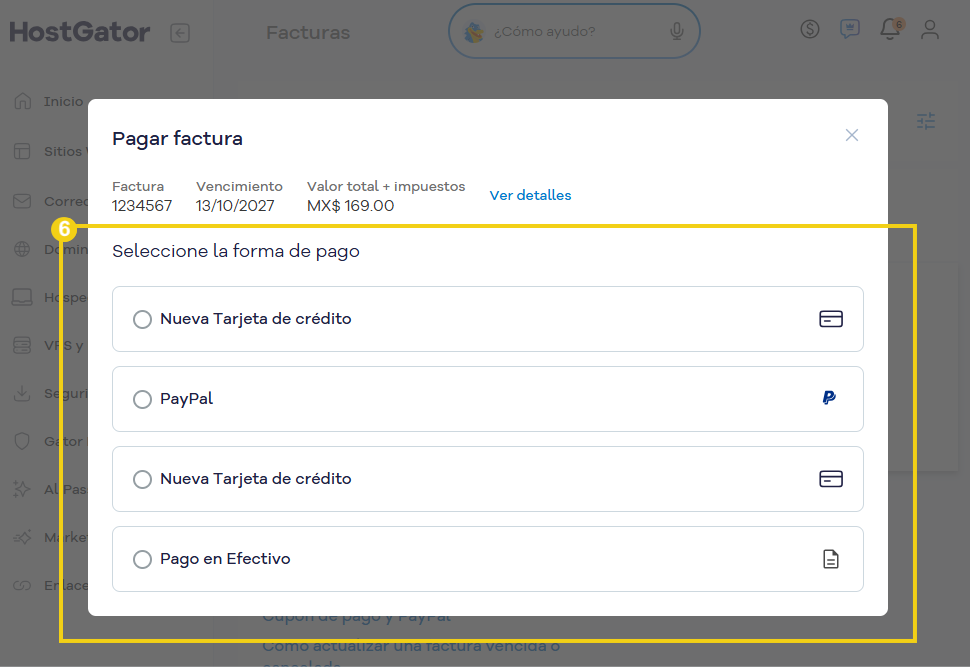Click the filter sliders icon behind the dialog
Screen dimensions: 970x667
click(x=926, y=121)
